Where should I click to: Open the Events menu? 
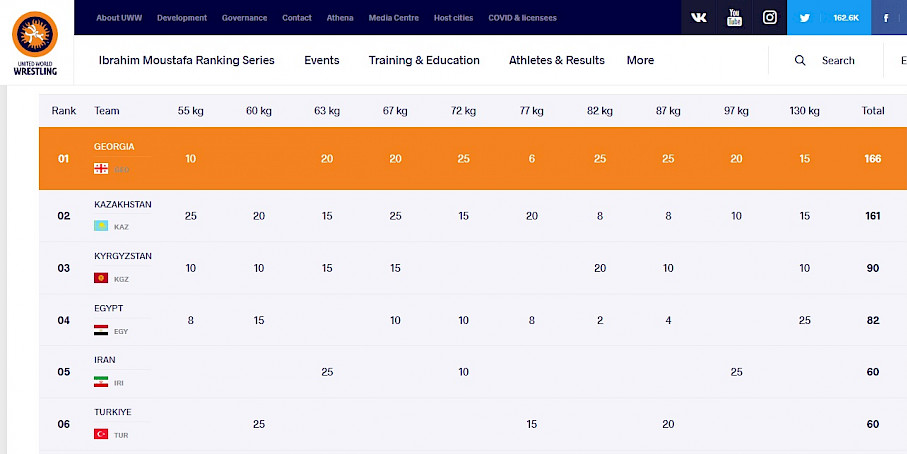tap(321, 61)
